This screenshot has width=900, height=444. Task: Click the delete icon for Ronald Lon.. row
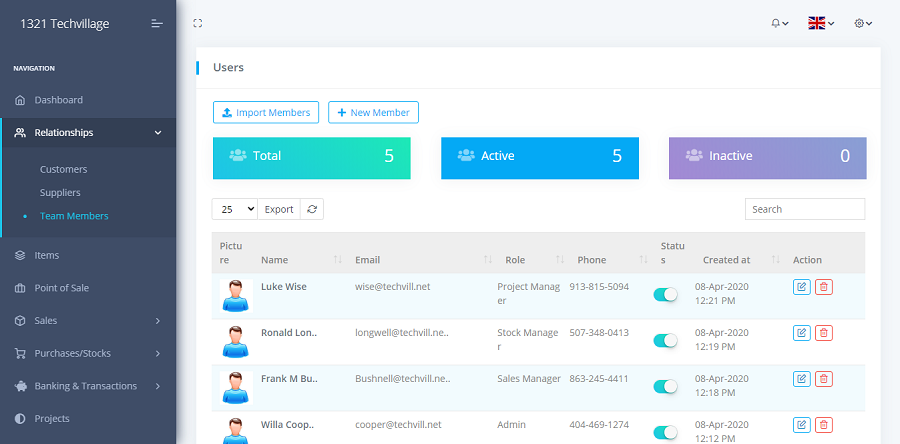(x=823, y=333)
